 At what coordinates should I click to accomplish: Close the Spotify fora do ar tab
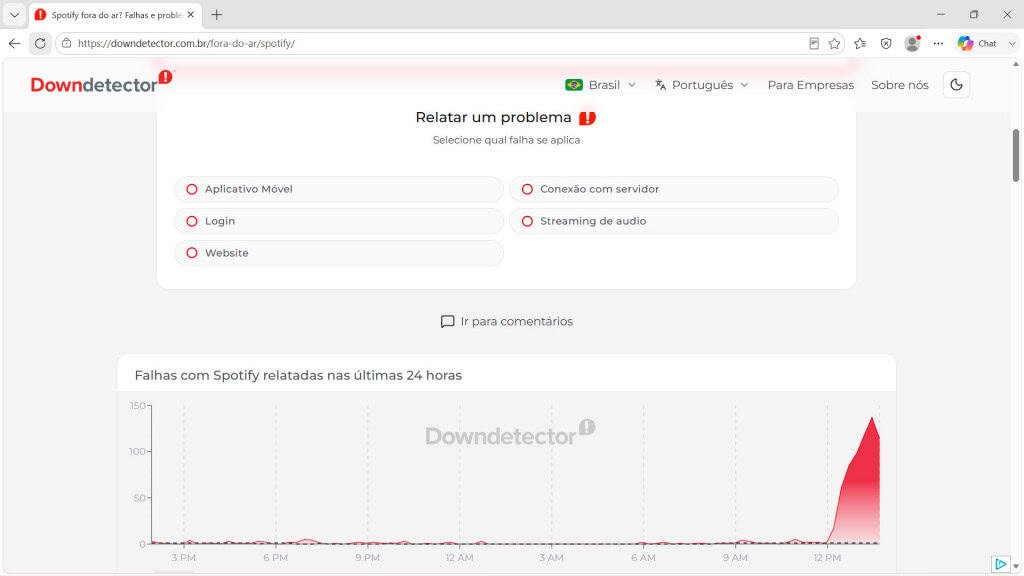coord(191,14)
